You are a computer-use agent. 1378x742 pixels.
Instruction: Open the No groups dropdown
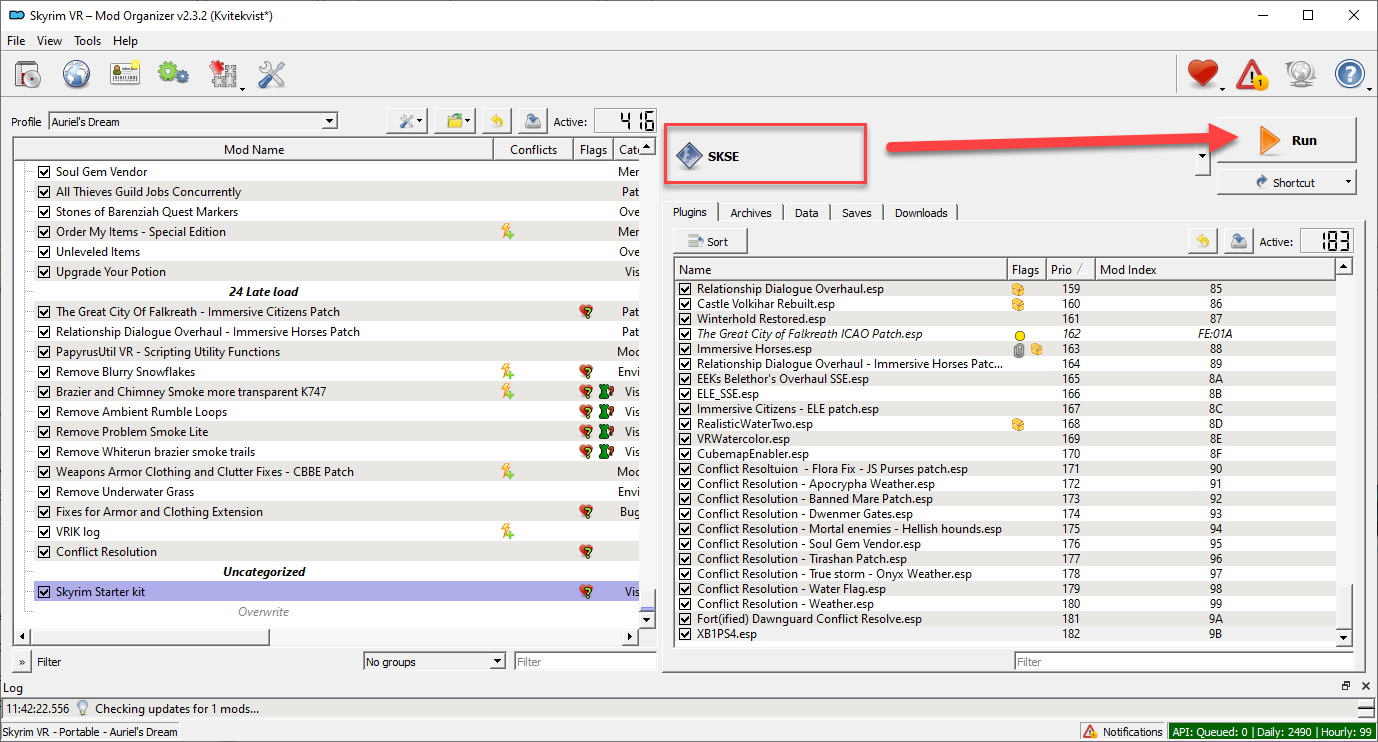[435, 661]
